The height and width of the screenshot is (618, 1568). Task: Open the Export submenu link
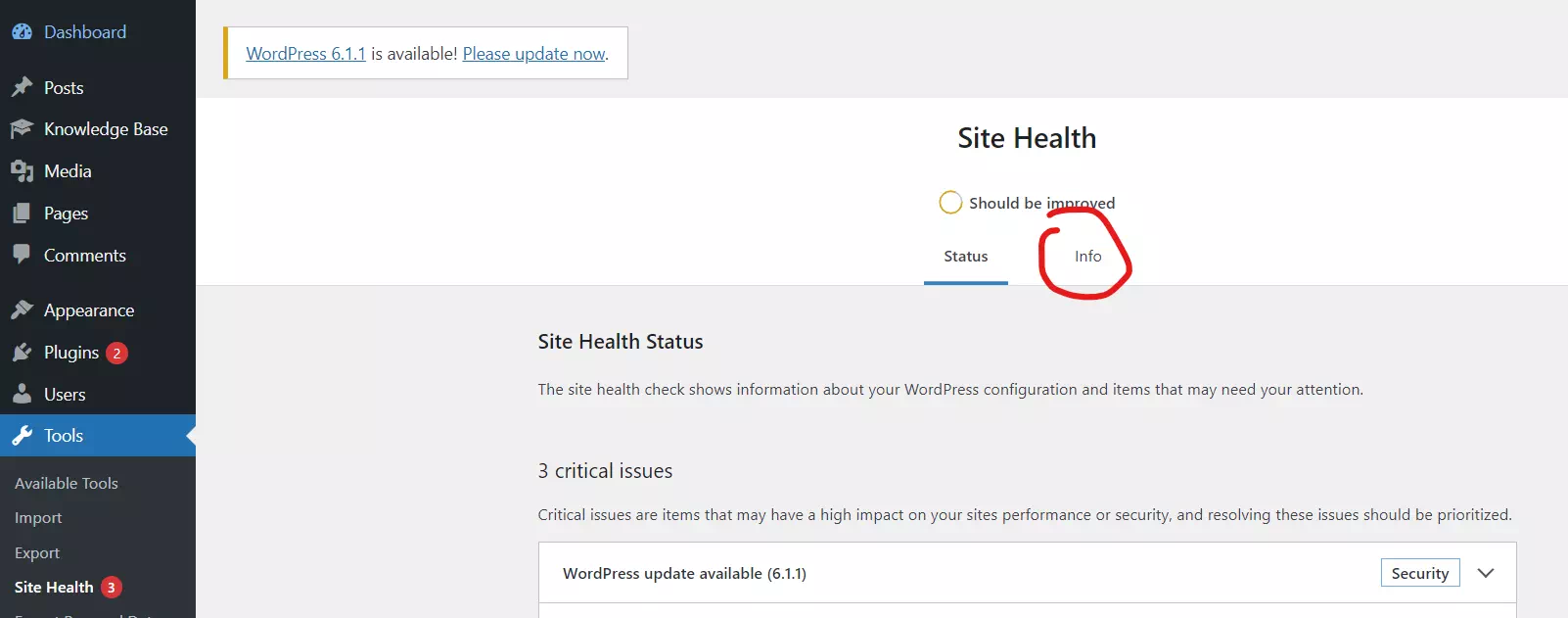click(37, 553)
